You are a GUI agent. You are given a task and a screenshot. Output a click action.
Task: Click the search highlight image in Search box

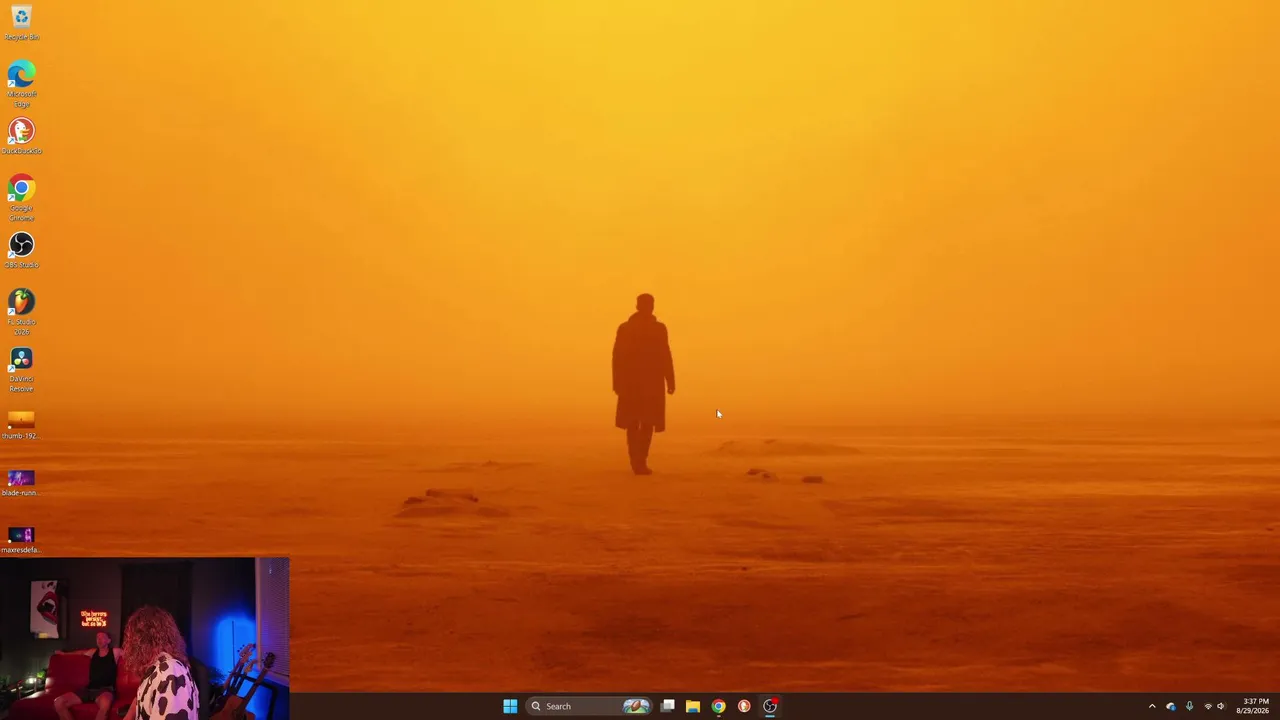pyautogui.click(x=636, y=706)
